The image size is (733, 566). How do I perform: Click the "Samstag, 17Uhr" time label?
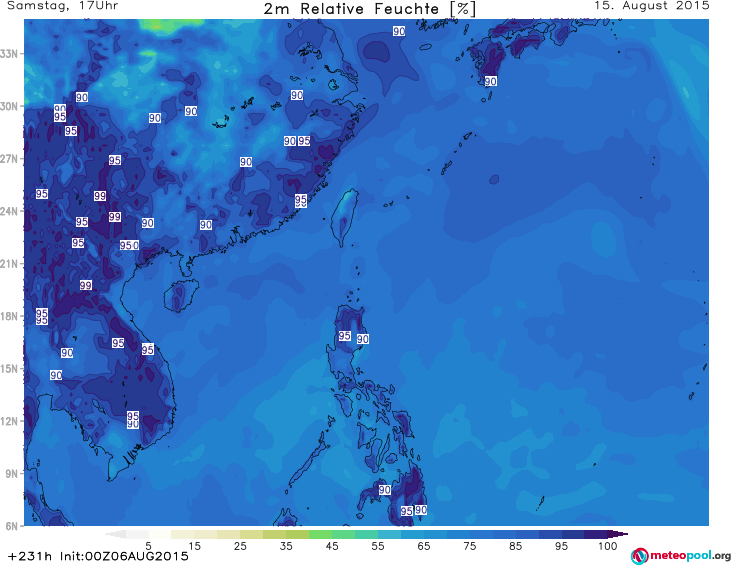[x=63, y=6]
